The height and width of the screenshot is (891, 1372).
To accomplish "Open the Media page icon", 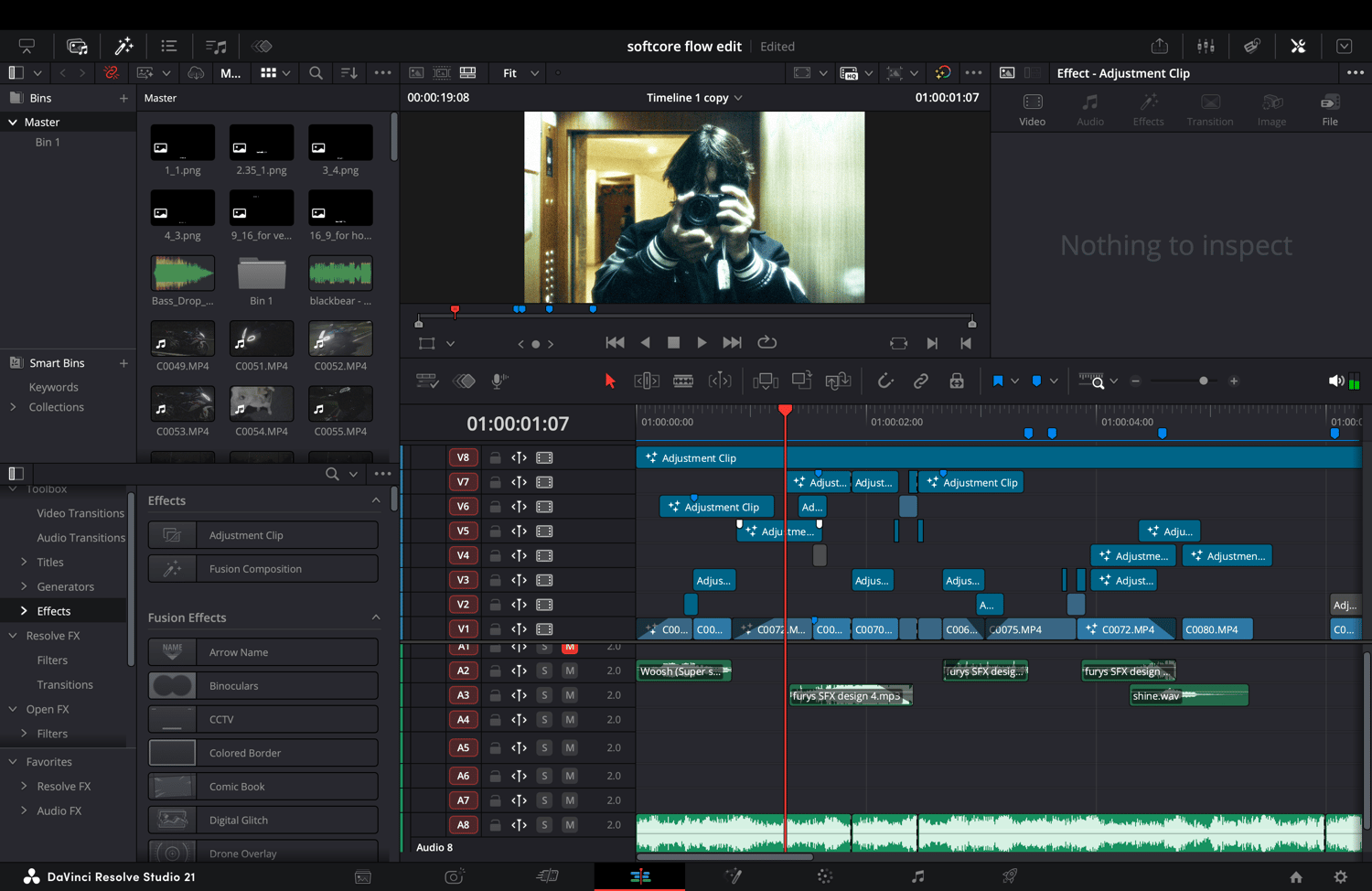I will (363, 876).
